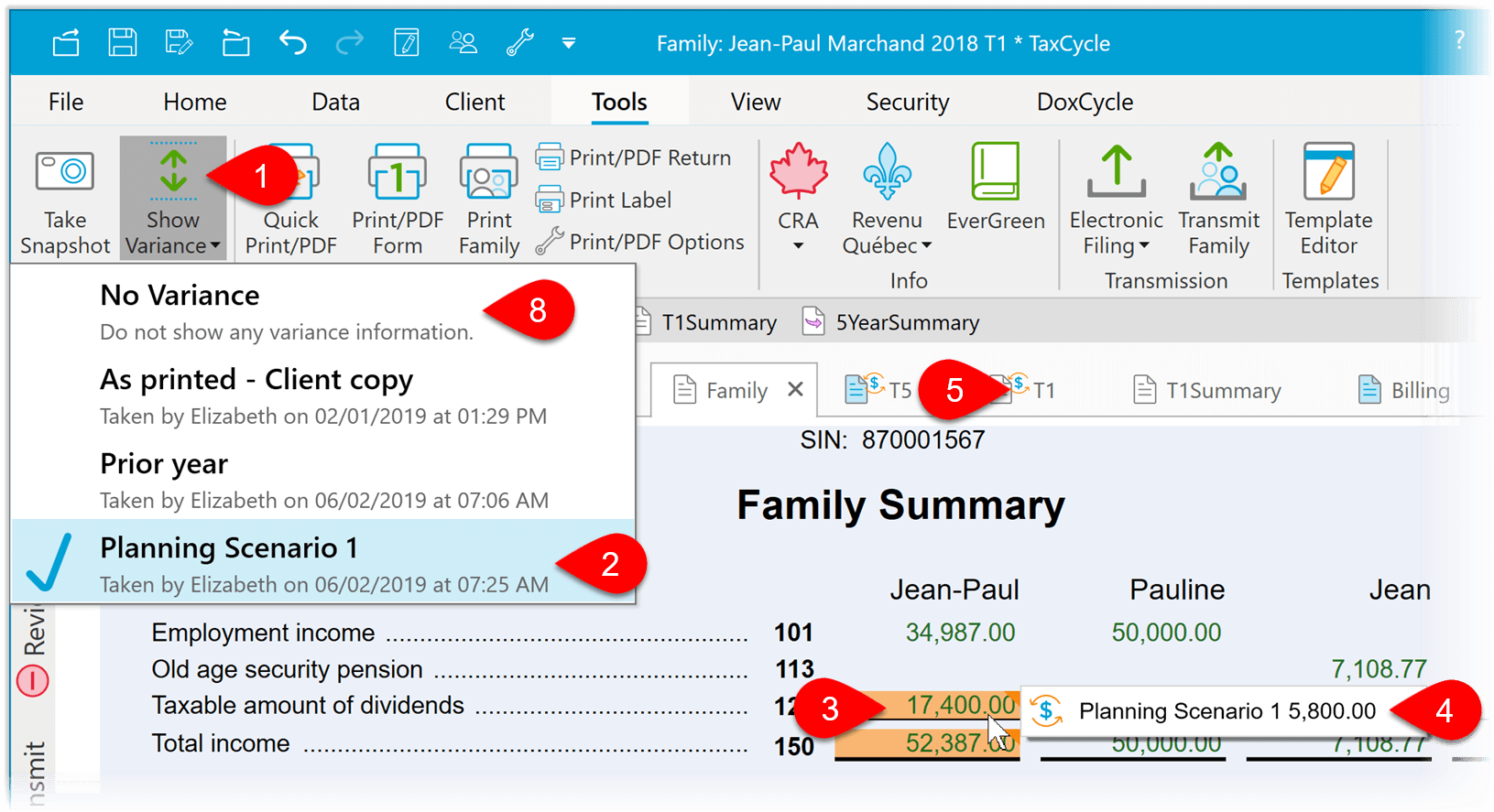Choose As printed - Client copy snapshot
This screenshot has height=812, width=1494.
click(322, 395)
